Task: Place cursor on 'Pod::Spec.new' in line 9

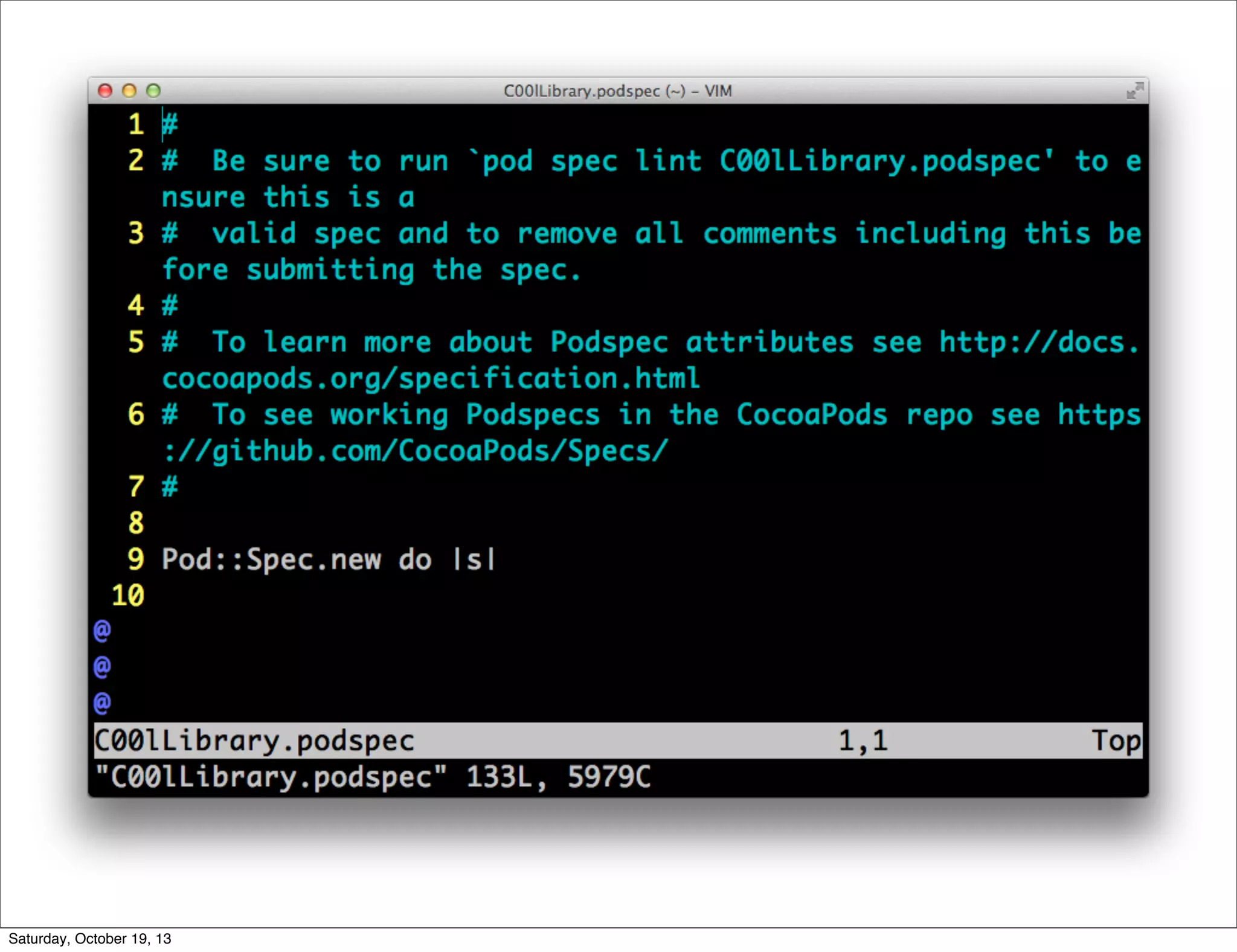Action: (271, 559)
